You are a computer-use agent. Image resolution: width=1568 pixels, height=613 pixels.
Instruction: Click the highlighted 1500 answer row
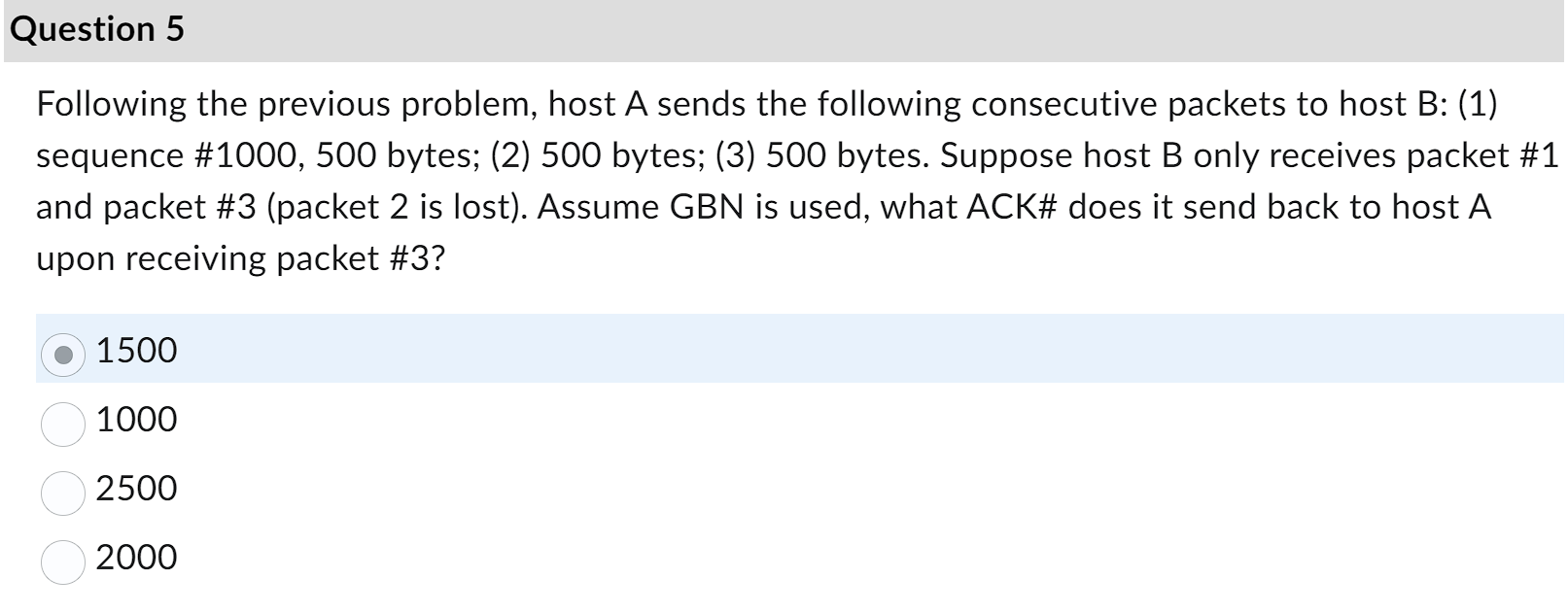[389, 354]
